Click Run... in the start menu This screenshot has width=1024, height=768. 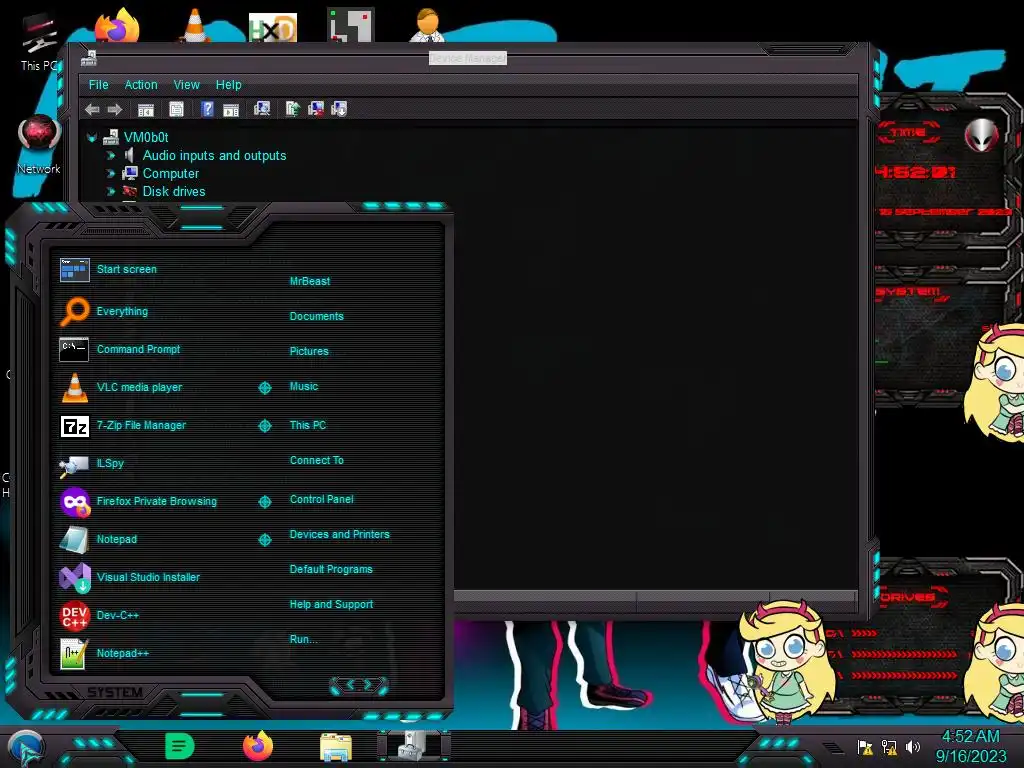point(303,639)
